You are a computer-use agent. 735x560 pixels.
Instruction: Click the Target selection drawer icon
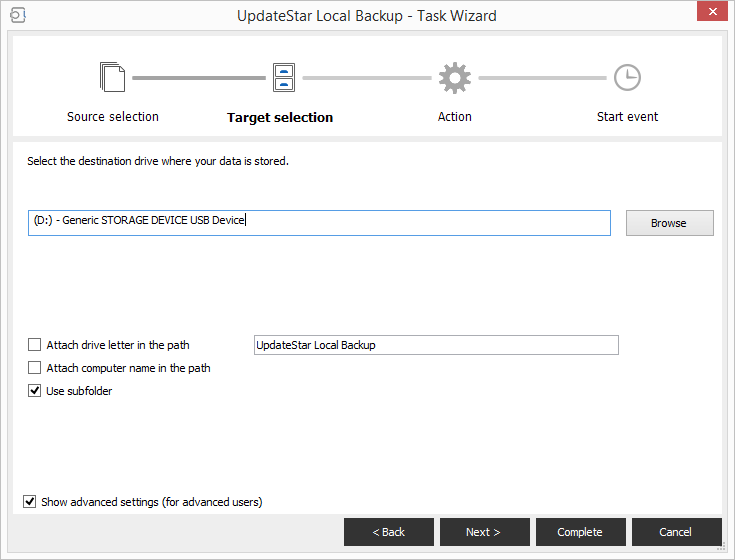pyautogui.click(x=283, y=78)
